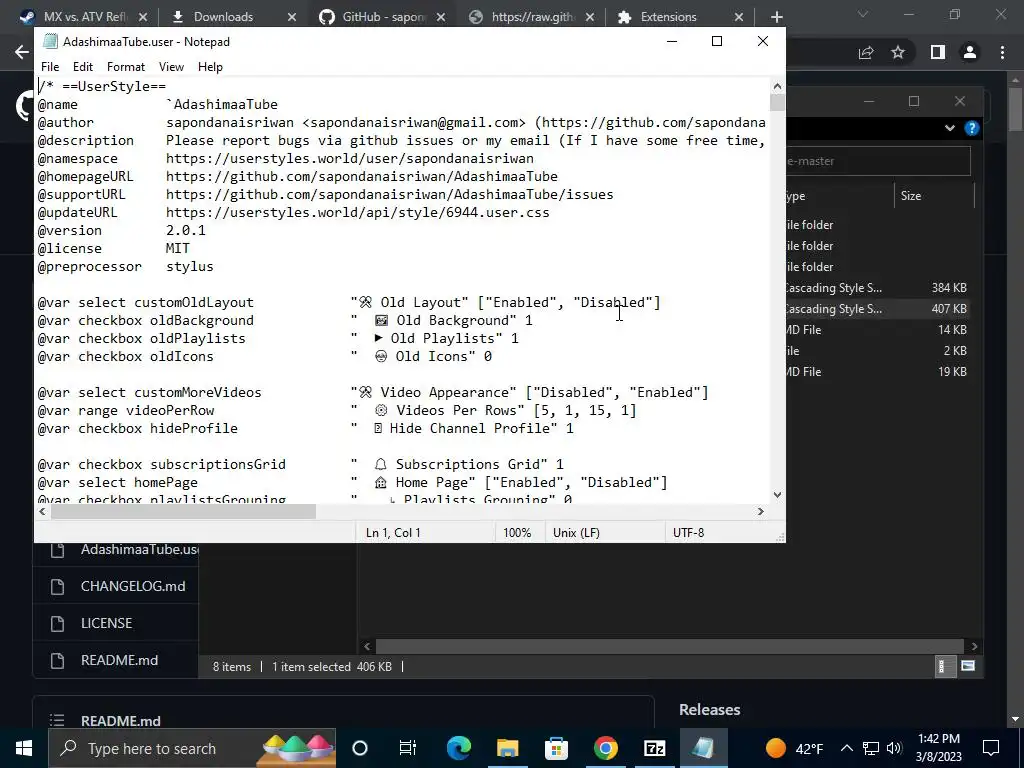This screenshot has width=1024, height=768.
Task: Open the weather widget showing 42°F
Action: tap(794, 748)
